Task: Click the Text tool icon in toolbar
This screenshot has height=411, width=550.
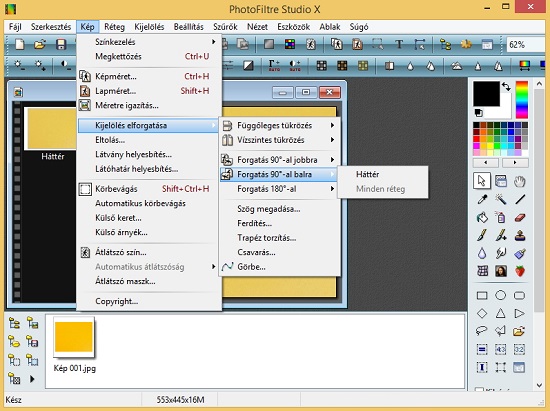Action: [399, 45]
